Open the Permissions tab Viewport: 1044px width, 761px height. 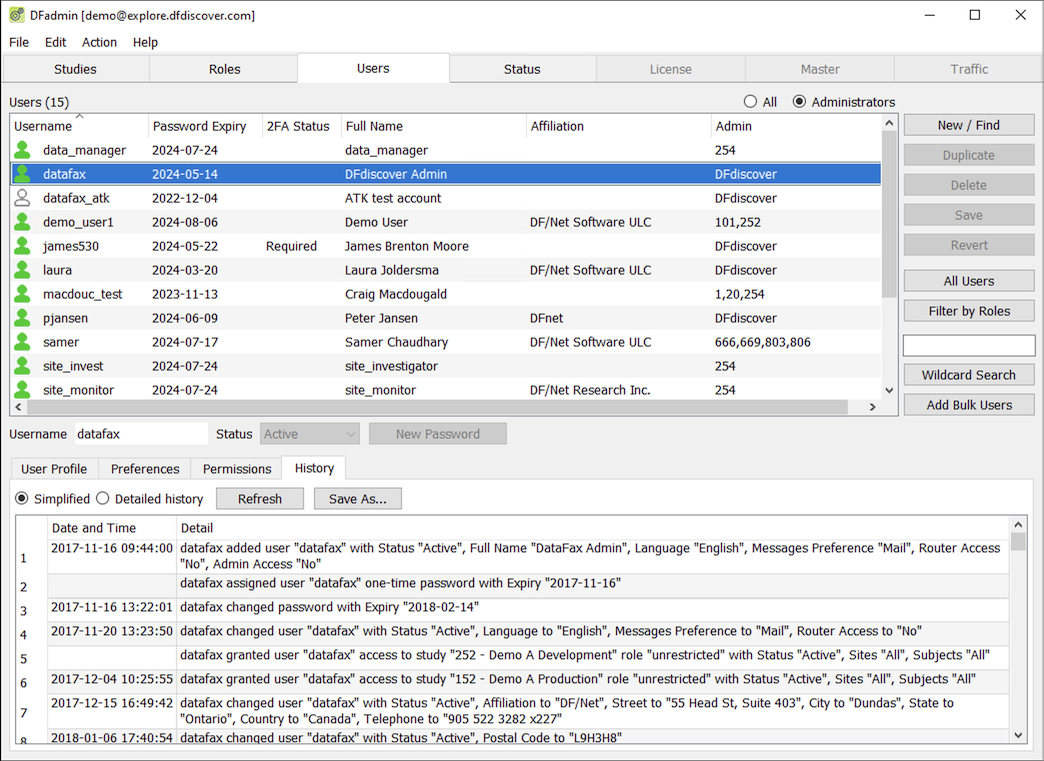[x=237, y=469]
